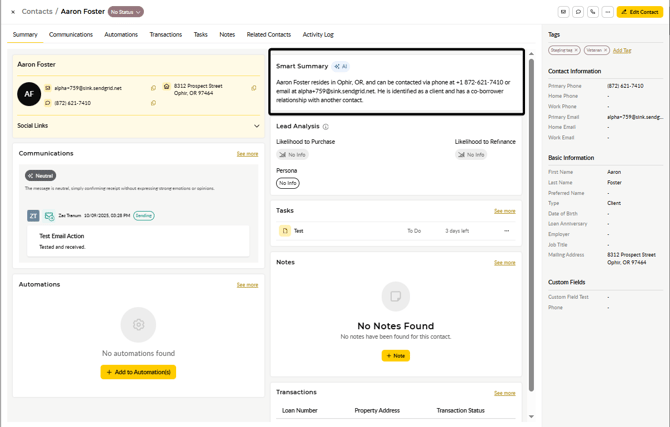Switch to the Communications tab
This screenshot has width=670, height=427.
tap(71, 35)
